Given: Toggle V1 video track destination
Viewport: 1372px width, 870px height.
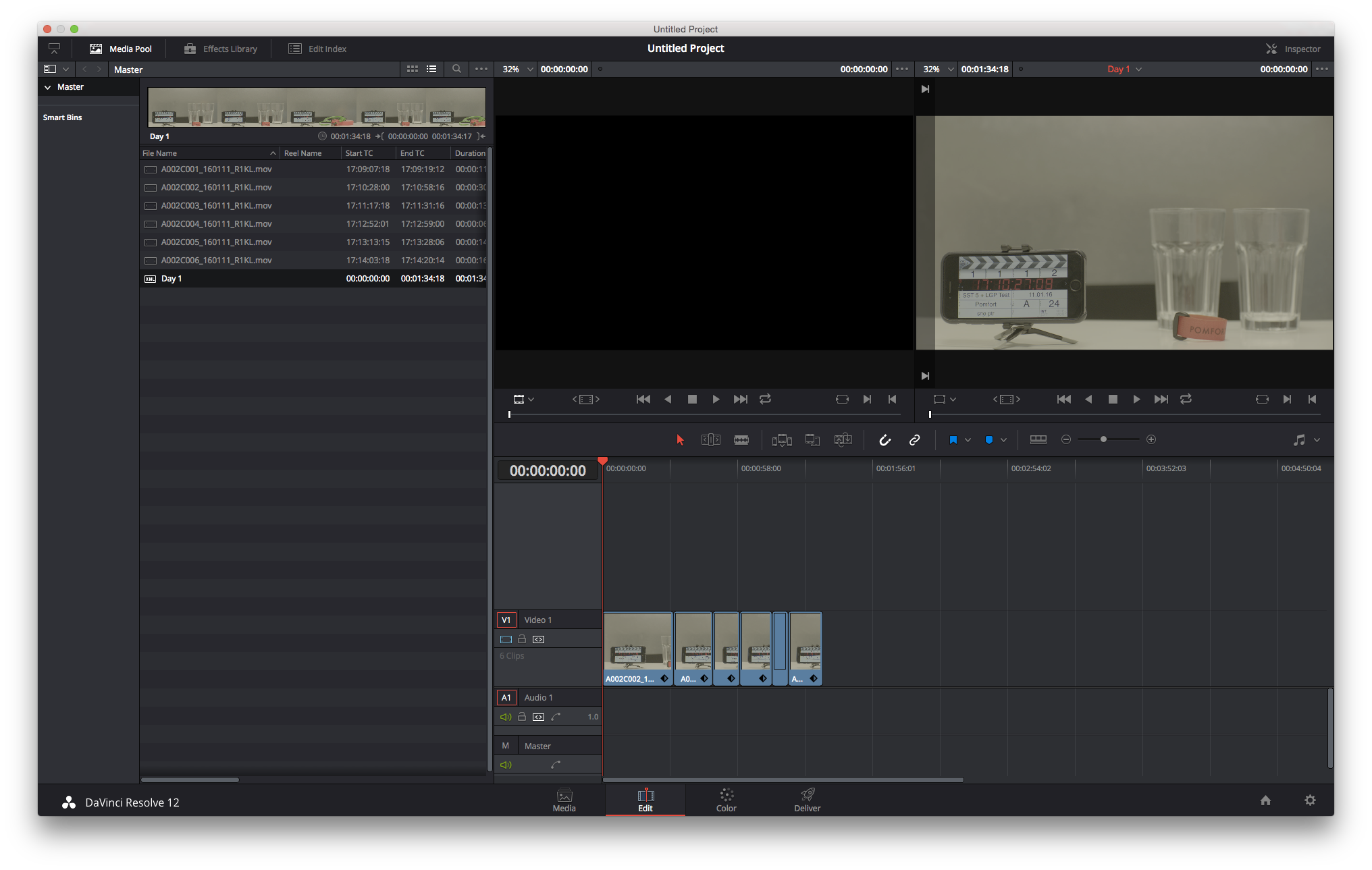Looking at the screenshot, I should point(506,620).
